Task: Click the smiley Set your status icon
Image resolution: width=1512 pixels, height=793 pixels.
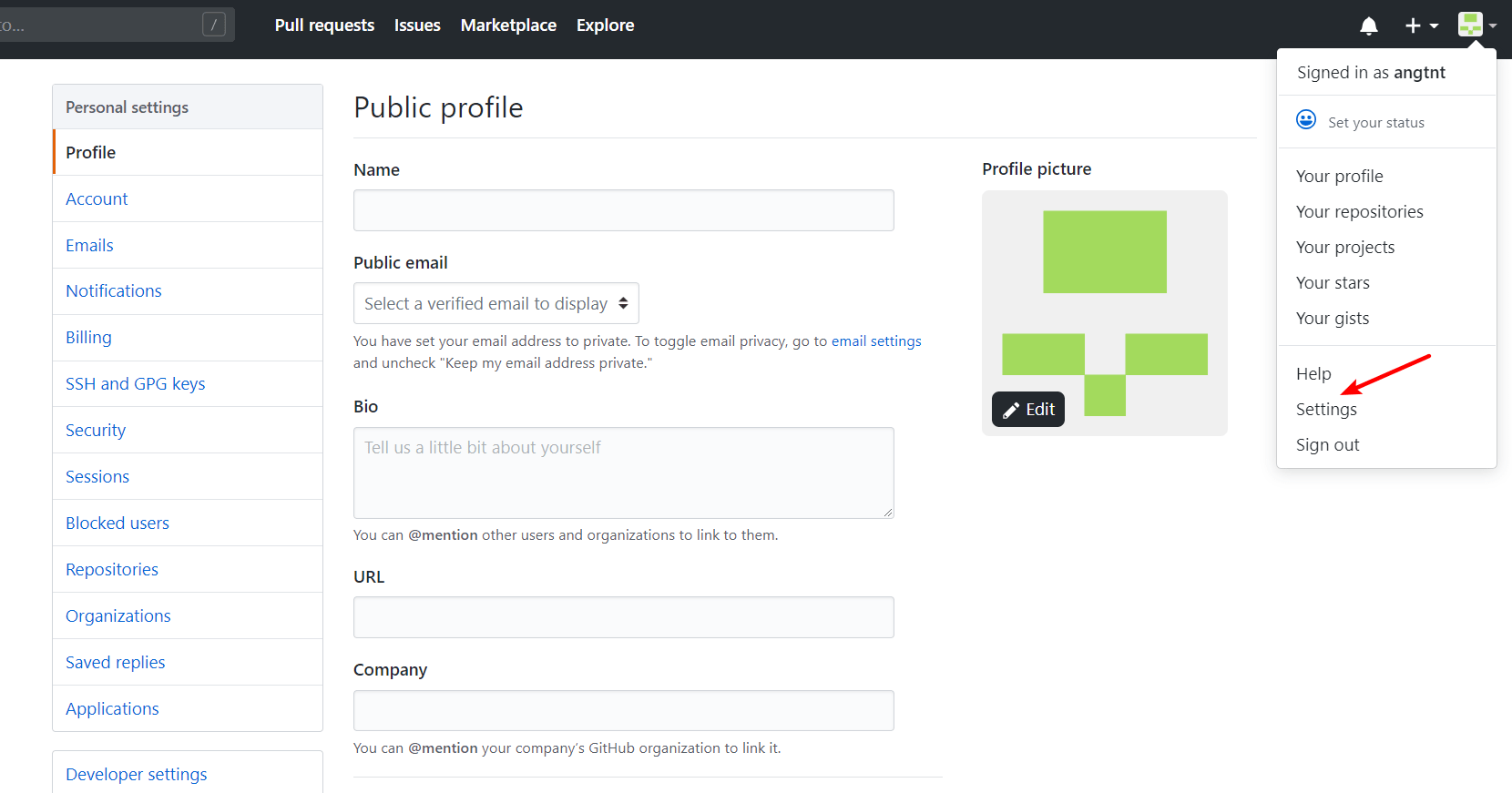Action: pos(1306,120)
